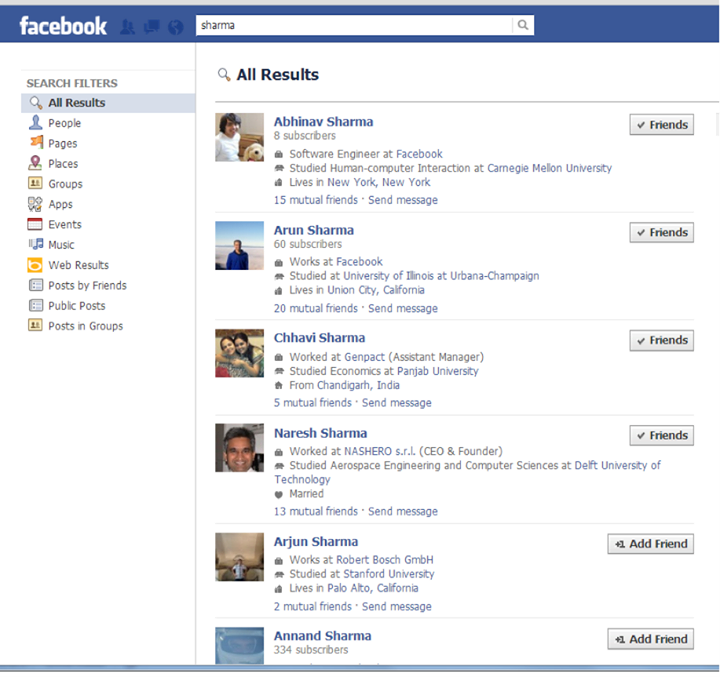Send message to Arun Sharma
This screenshot has height=677, width=720.
403,309
